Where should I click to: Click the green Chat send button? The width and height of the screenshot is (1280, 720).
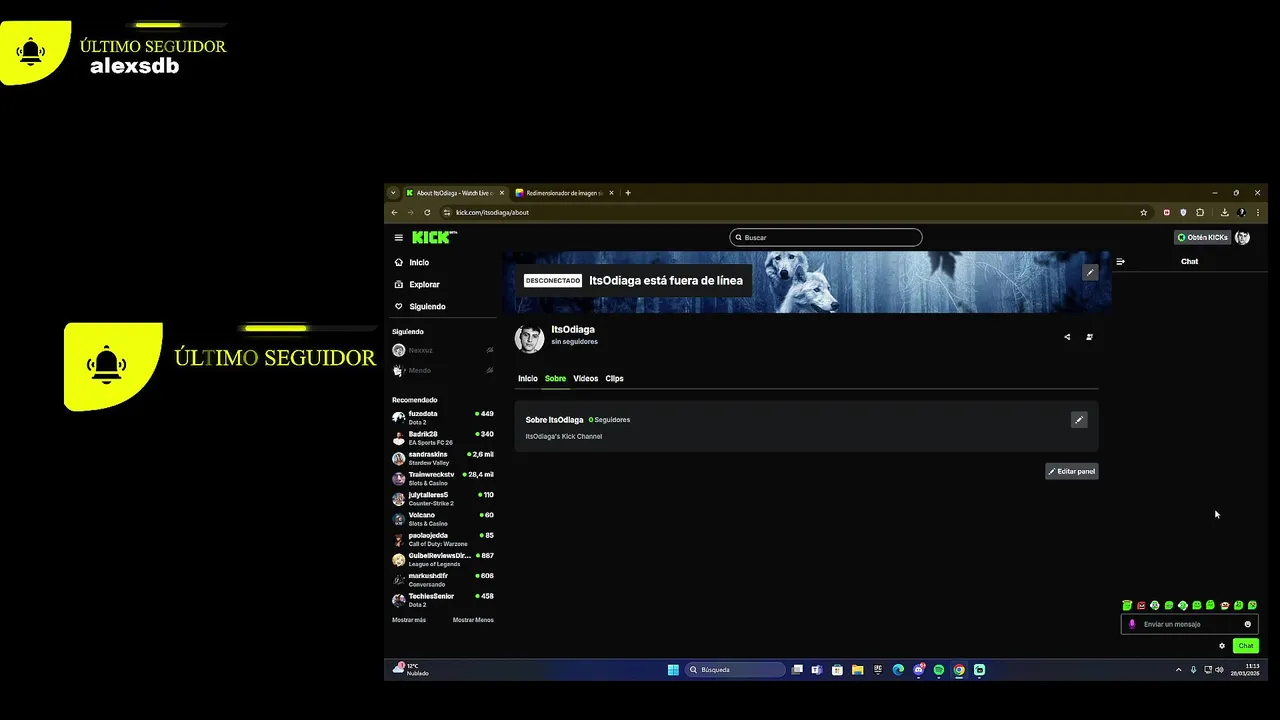tap(1245, 646)
